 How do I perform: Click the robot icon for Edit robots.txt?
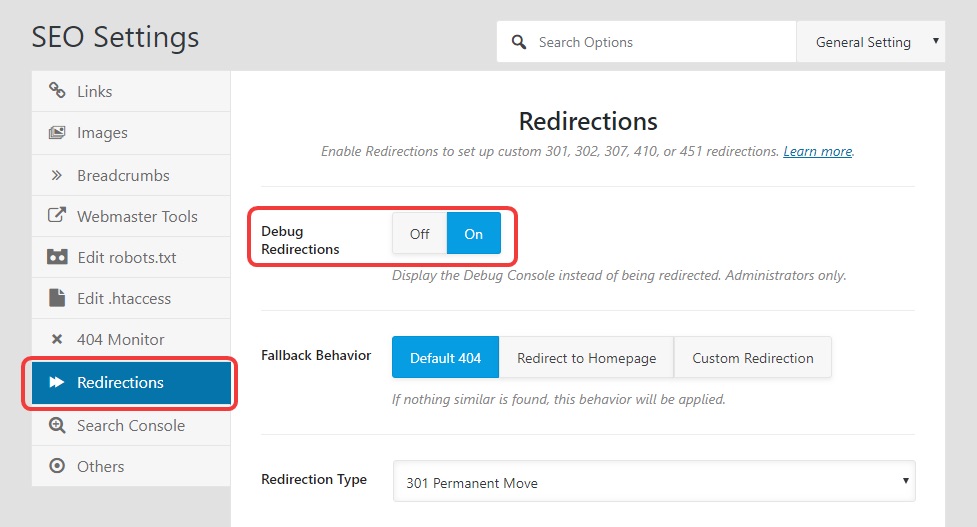(57, 257)
